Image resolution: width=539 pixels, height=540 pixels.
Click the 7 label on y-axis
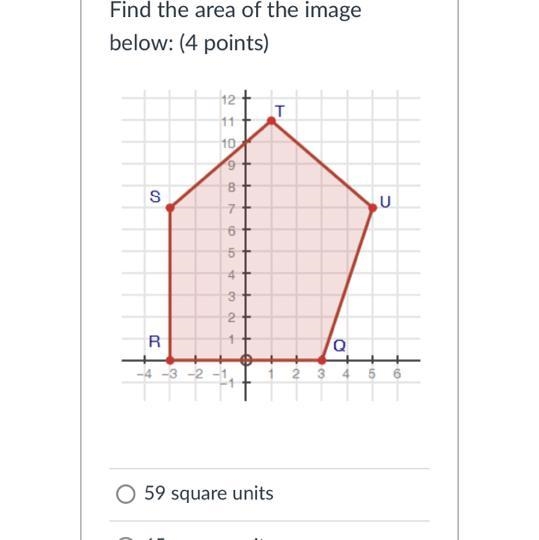(231, 209)
